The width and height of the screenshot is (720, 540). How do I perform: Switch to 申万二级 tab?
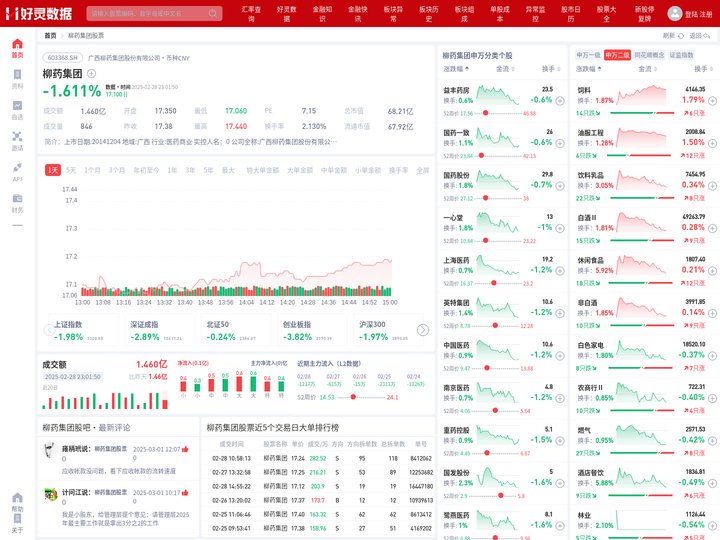[x=617, y=55]
